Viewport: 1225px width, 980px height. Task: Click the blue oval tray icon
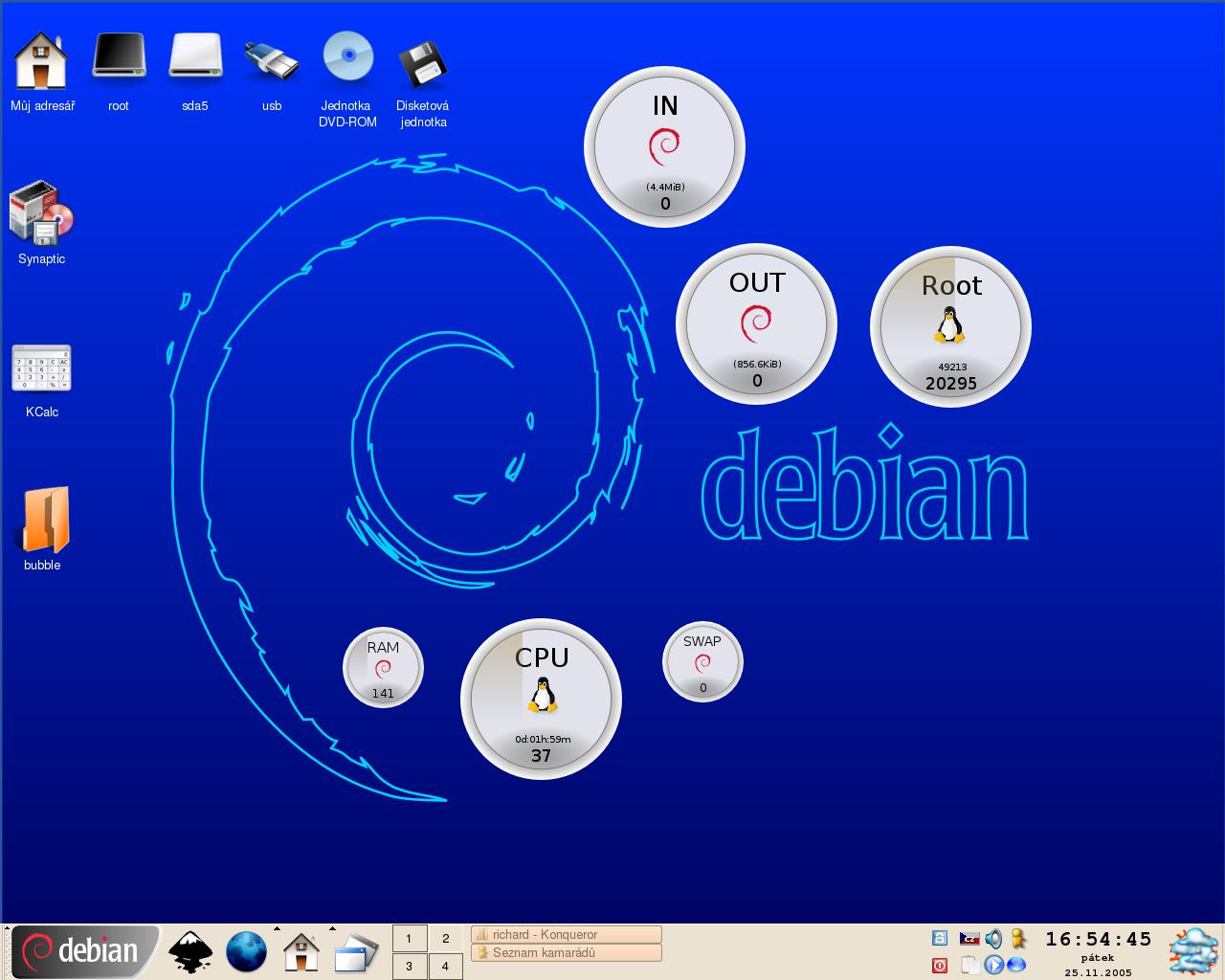1016,965
